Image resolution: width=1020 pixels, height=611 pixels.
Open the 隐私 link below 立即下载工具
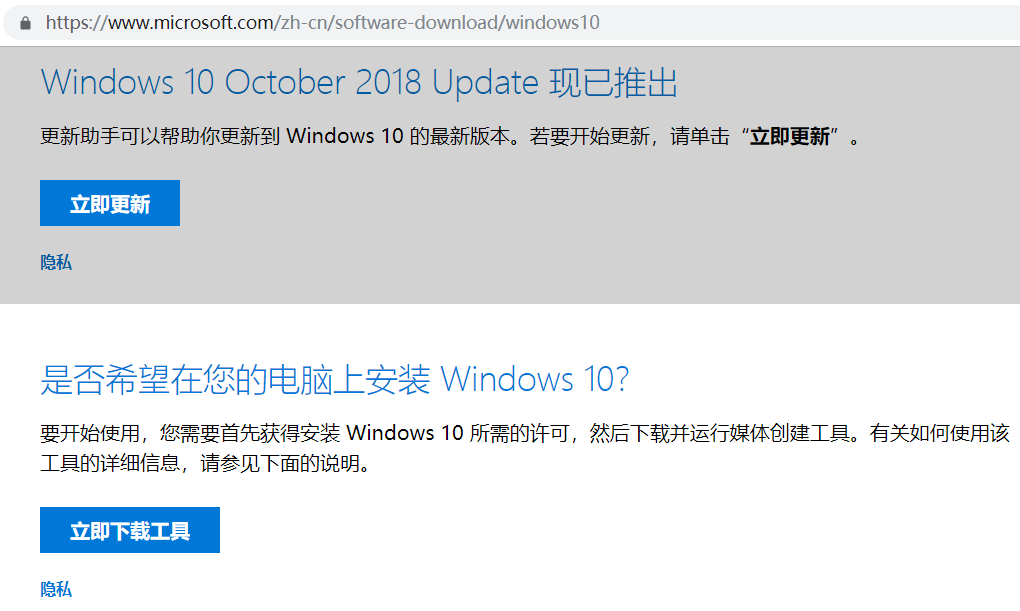pos(56,590)
